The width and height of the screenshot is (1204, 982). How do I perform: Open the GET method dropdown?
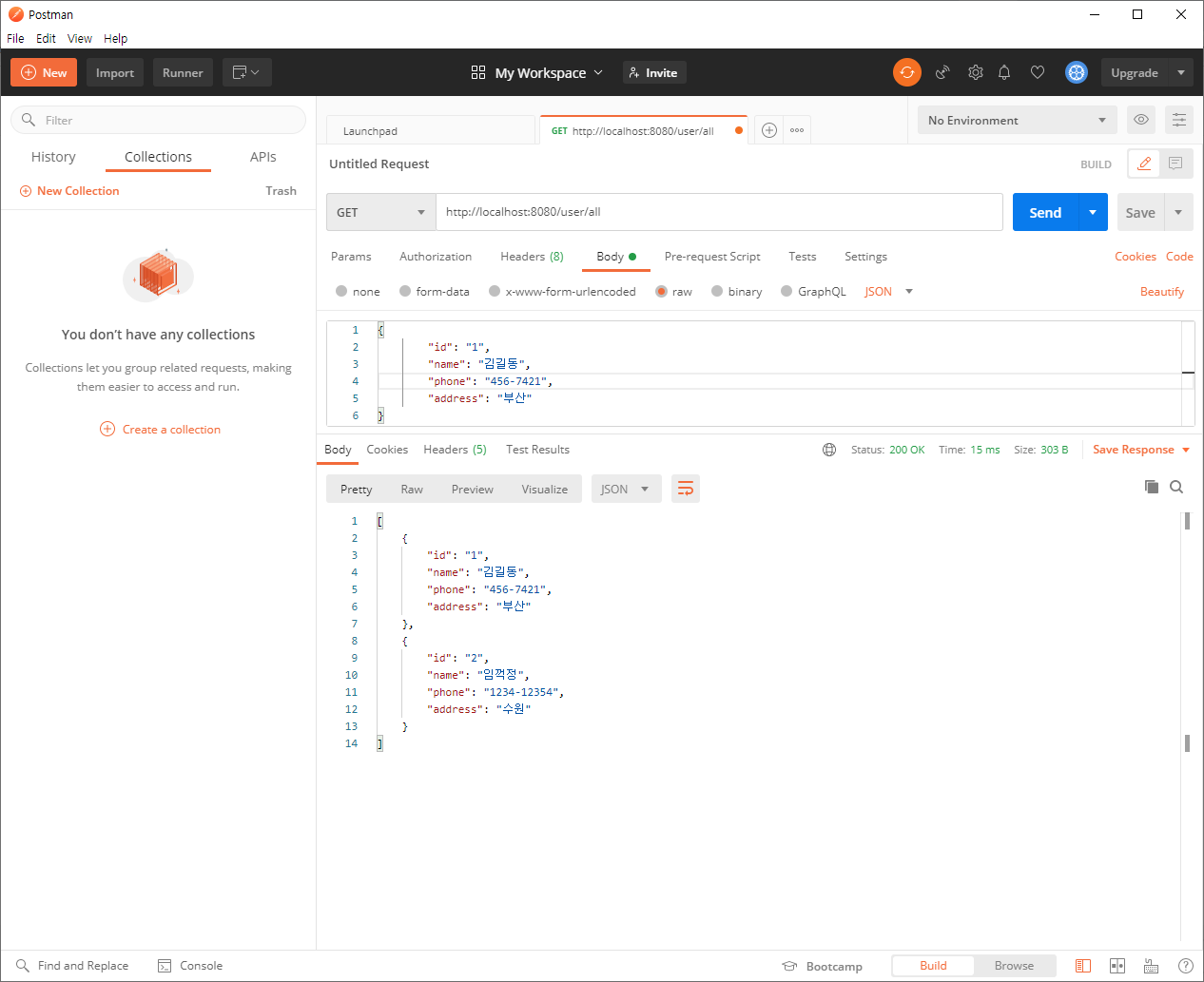(380, 212)
